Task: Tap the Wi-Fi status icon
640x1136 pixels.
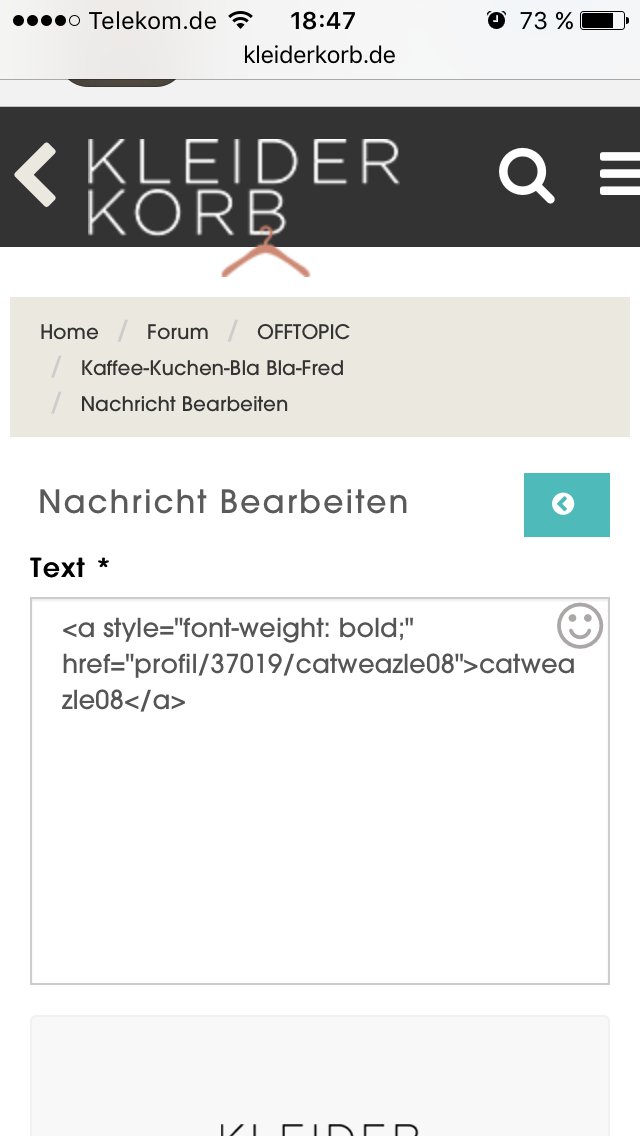Action: [x=240, y=20]
